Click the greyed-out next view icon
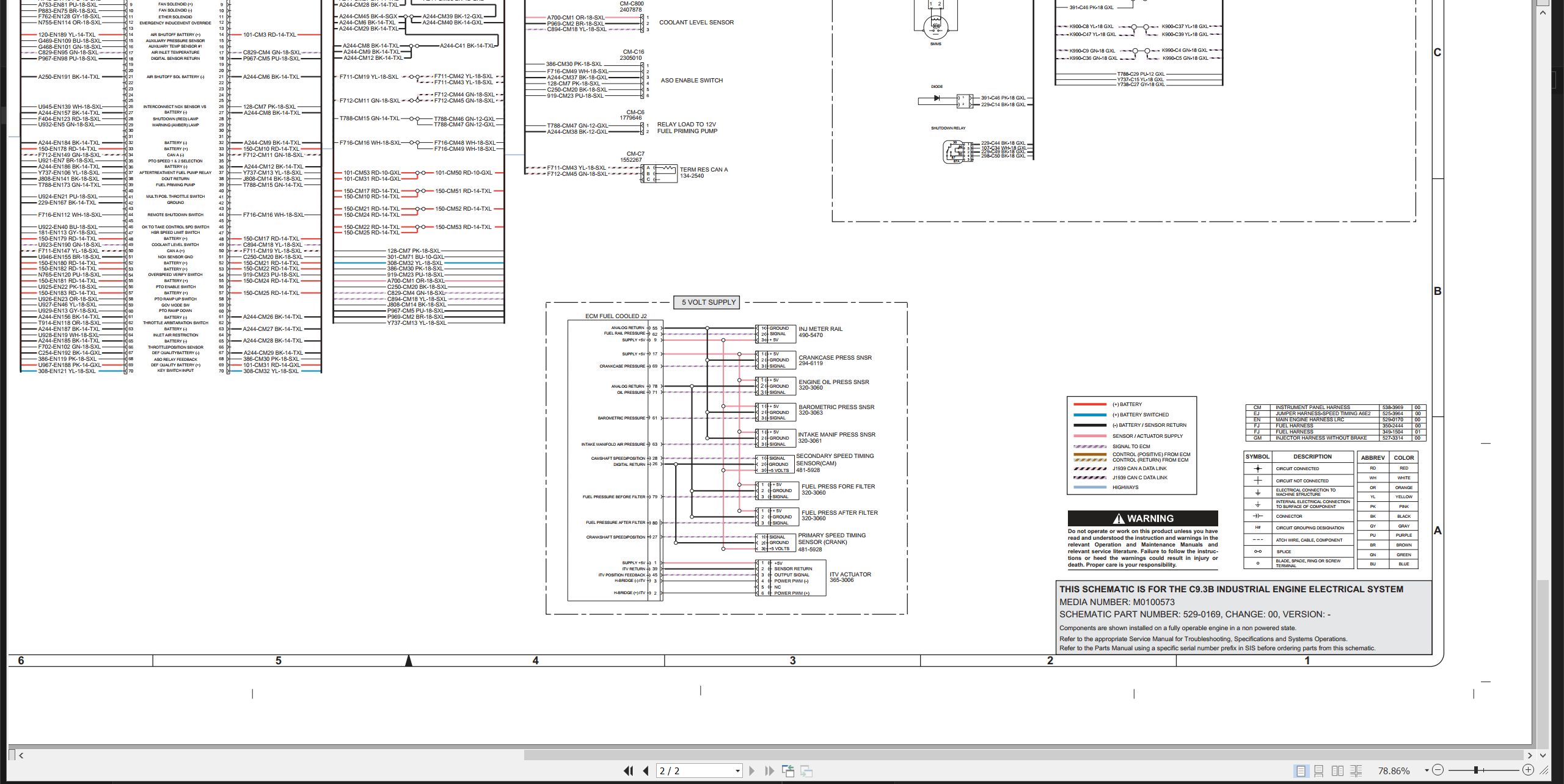This screenshot has width=1564, height=784. pyautogui.click(x=806, y=771)
